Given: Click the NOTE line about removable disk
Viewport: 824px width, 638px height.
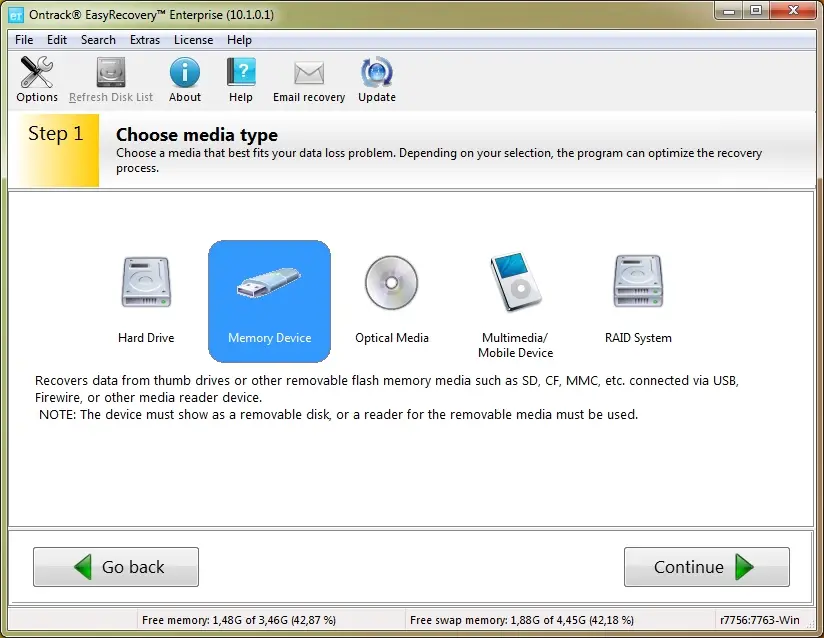Looking at the screenshot, I should 338,415.
